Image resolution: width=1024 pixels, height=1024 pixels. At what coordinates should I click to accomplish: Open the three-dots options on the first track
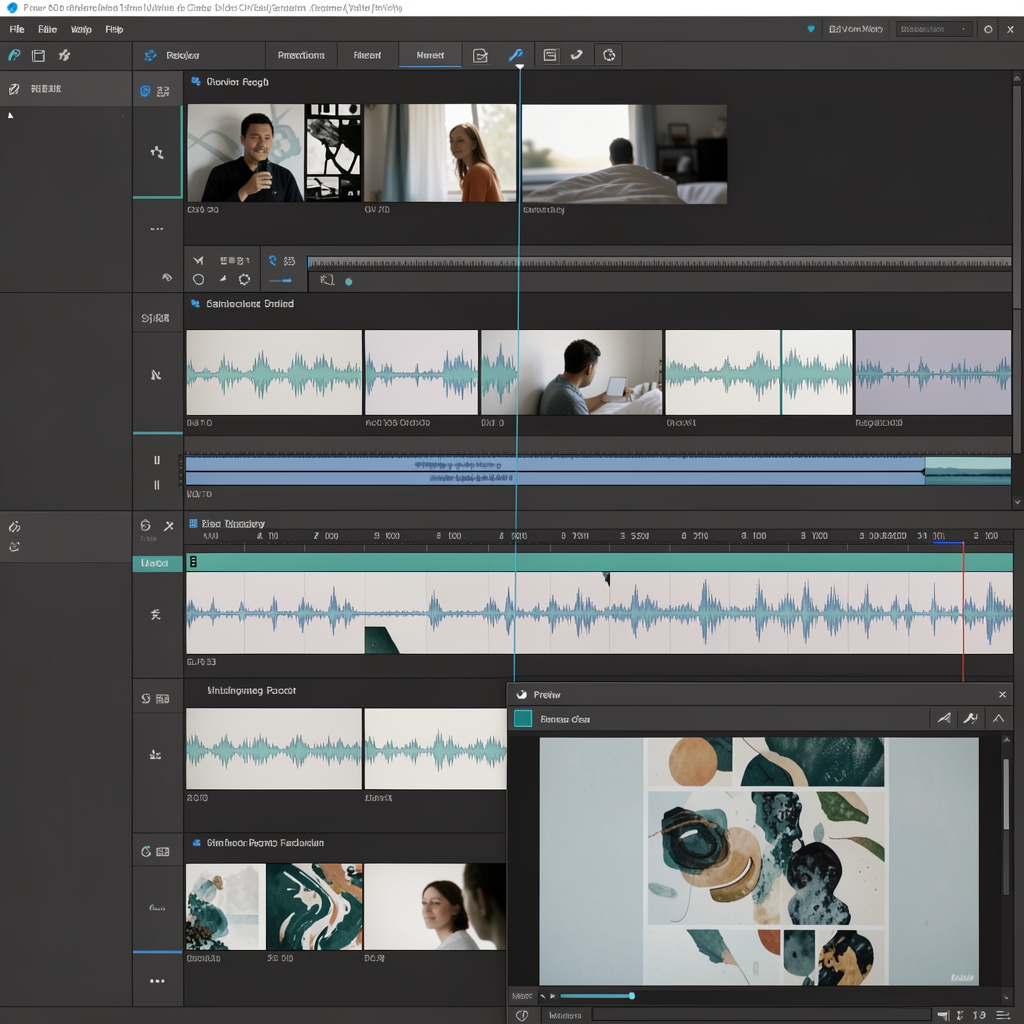tap(157, 229)
